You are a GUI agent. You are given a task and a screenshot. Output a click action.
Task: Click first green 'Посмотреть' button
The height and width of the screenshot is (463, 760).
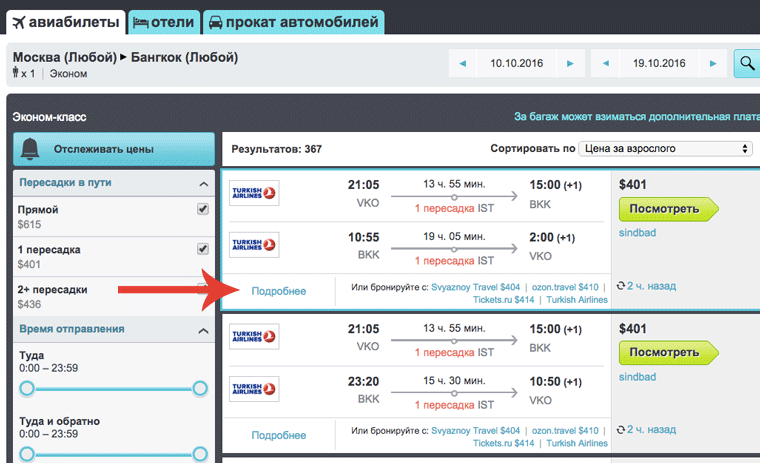(668, 209)
